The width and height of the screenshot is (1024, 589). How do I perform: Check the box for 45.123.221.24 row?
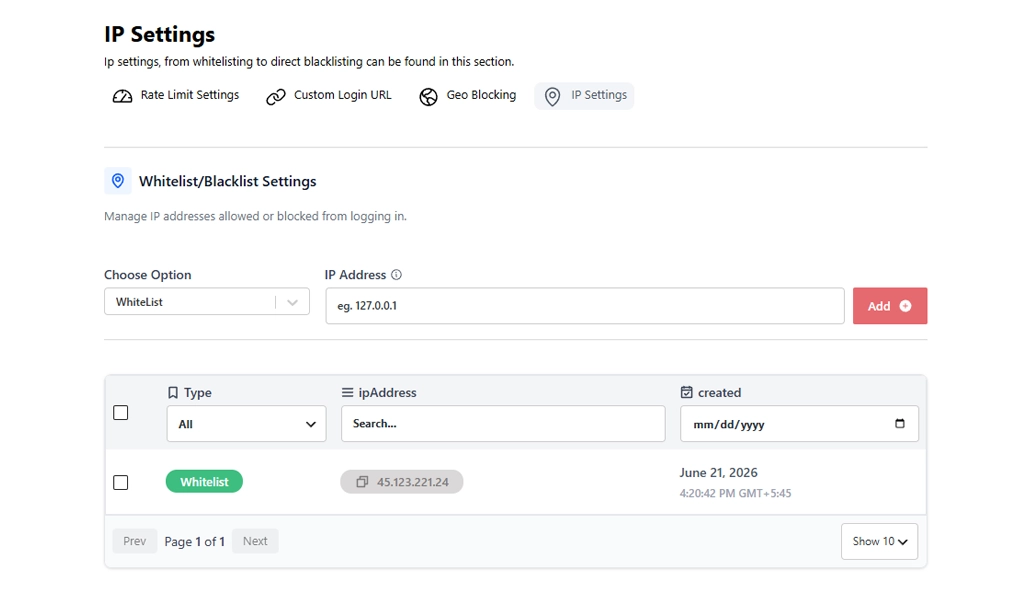pyautogui.click(x=121, y=483)
